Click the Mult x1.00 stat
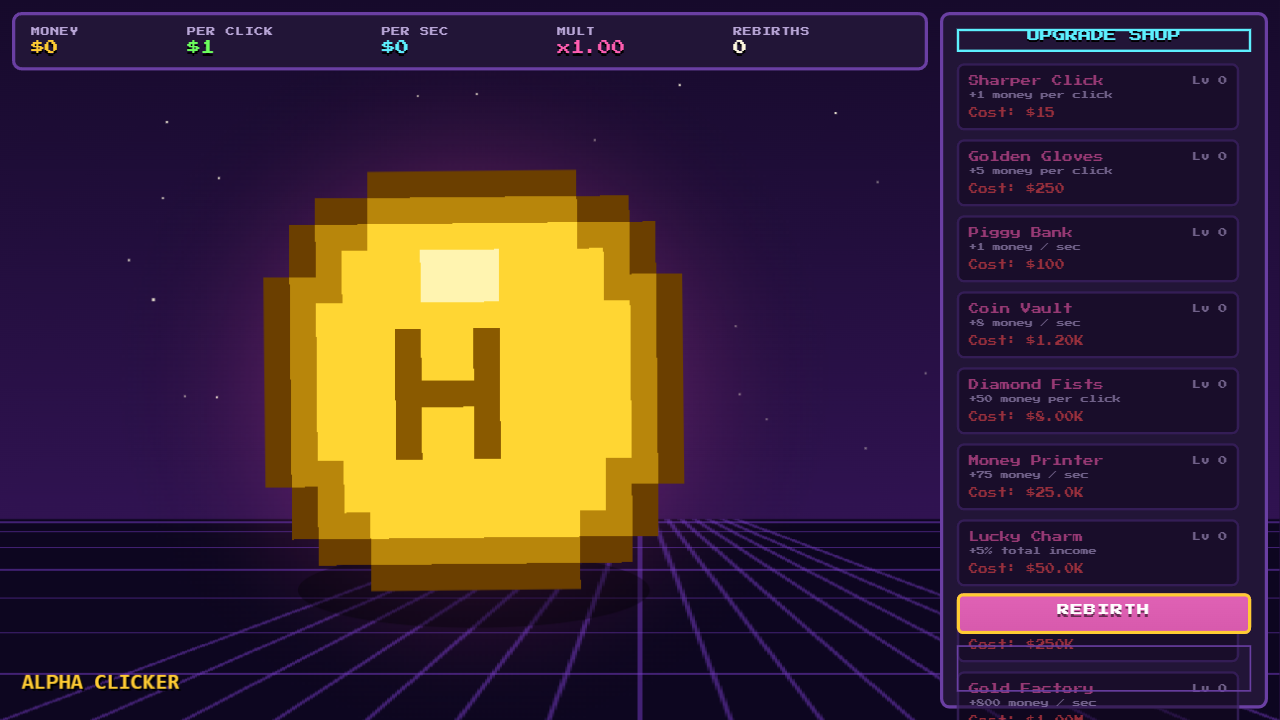 pos(590,40)
